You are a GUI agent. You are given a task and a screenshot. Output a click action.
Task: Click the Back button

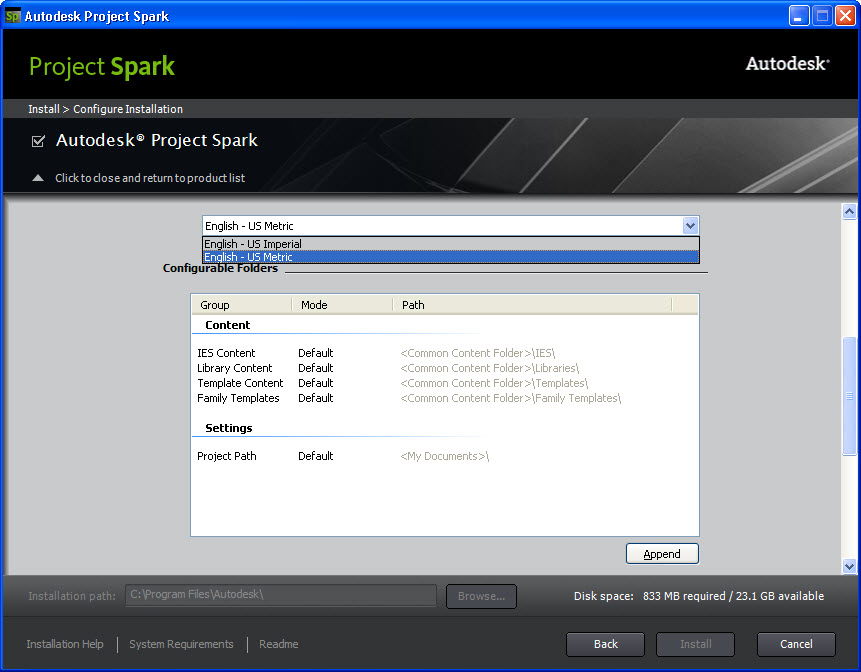pyautogui.click(x=605, y=644)
